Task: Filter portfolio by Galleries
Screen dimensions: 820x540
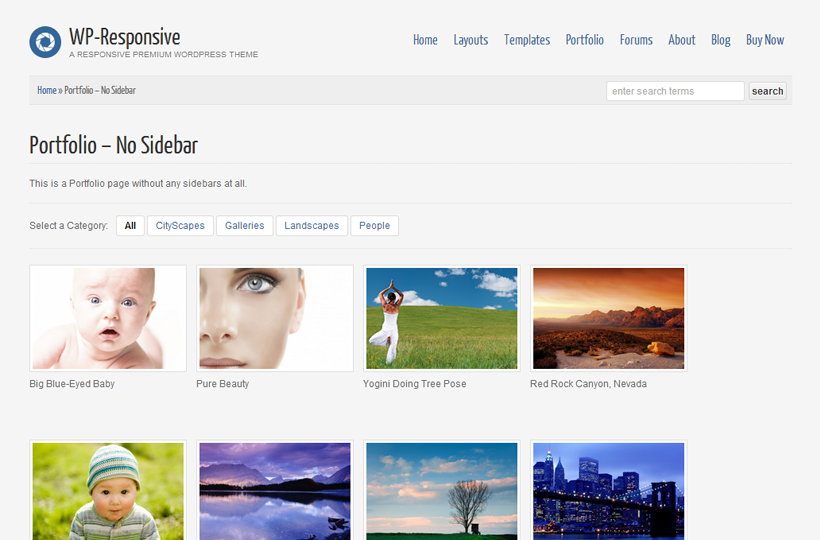Action: point(244,225)
